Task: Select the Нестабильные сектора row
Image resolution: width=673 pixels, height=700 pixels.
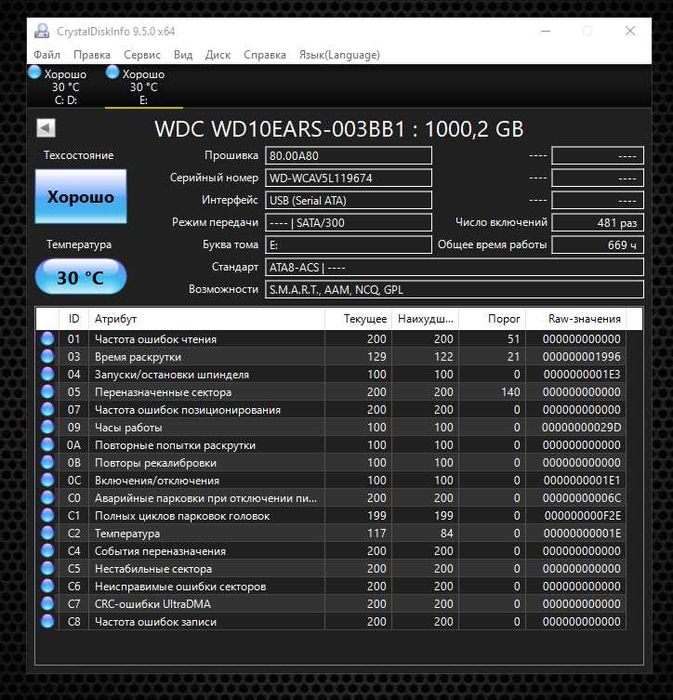Action: [331, 568]
